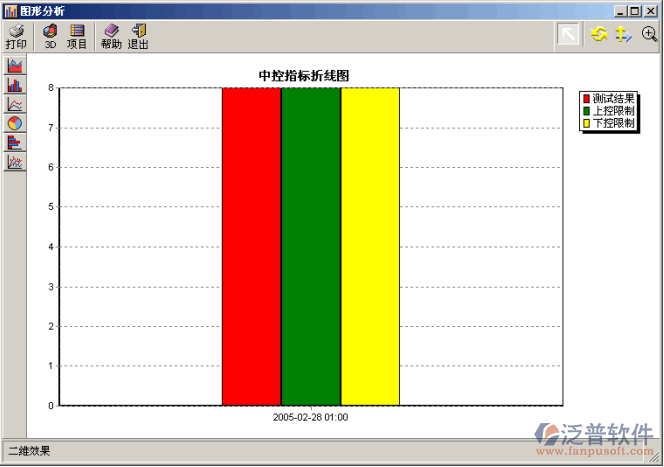Toggle the 3D view button
Viewport: 664px width, 467px height.
point(50,37)
